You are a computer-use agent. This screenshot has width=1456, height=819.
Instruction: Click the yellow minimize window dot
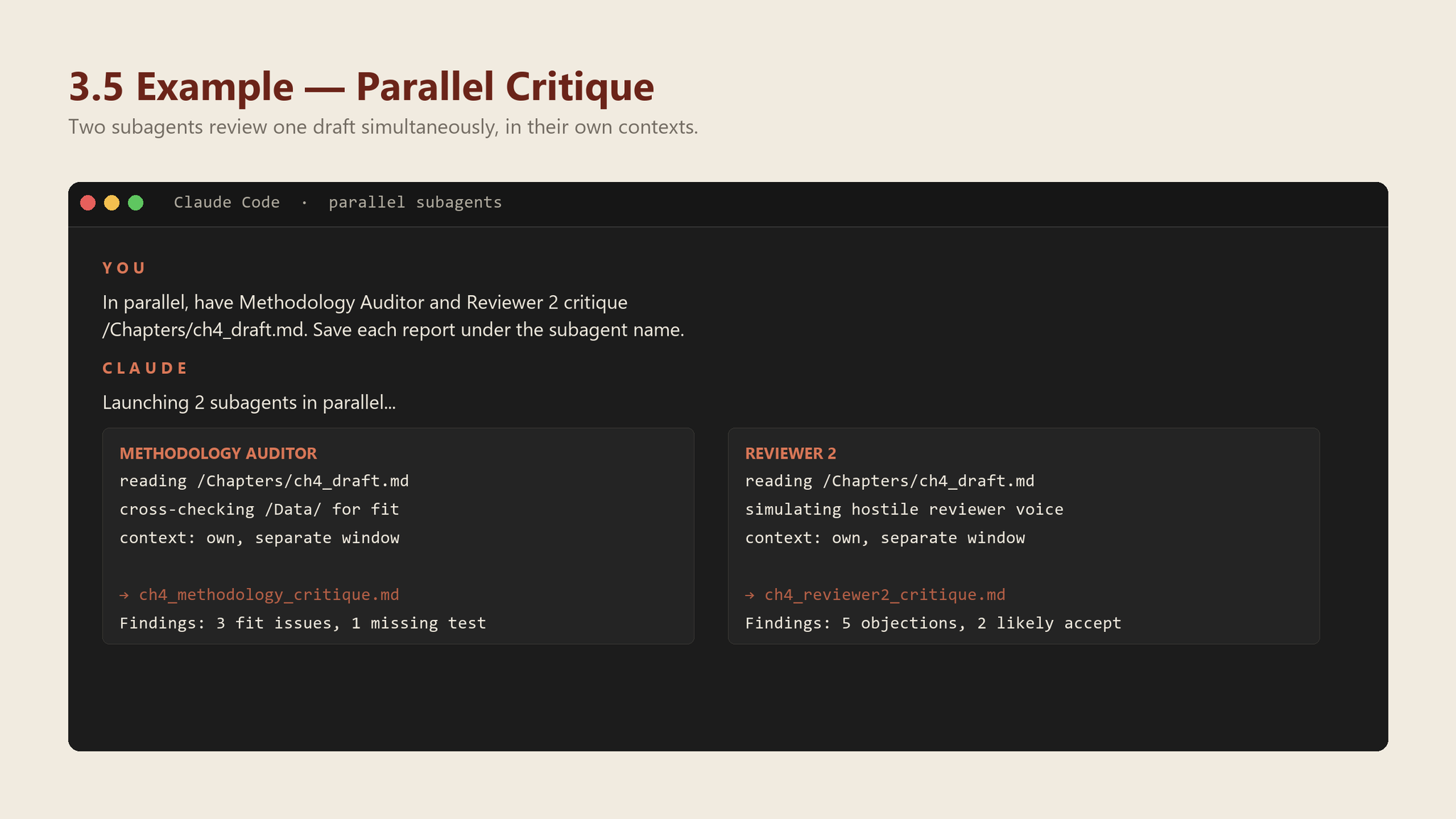coord(112,203)
